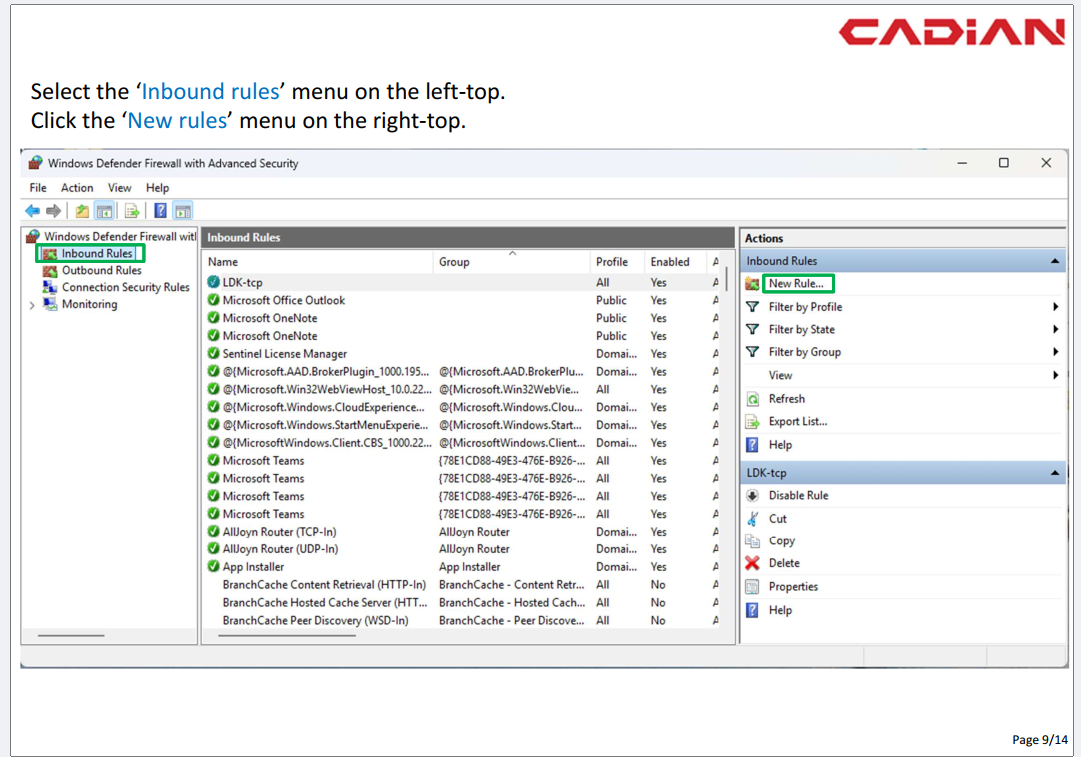Delete the LDK-tcp rule via red X
1081x757 pixels.
753,563
